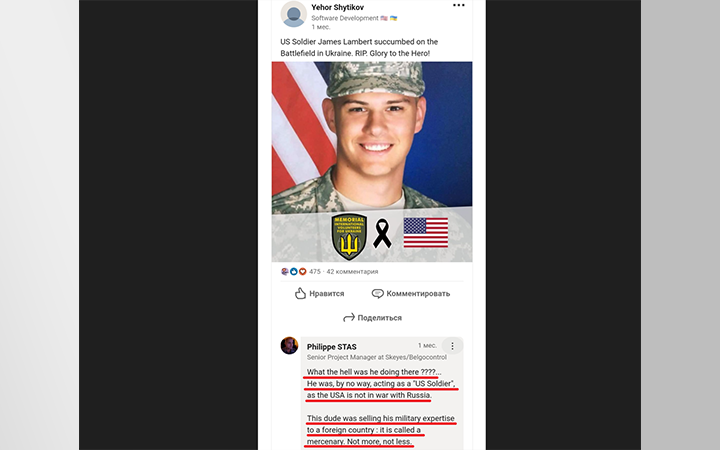Click Yehor Shytikov's profile avatar
Screen dimensions: 720x450
[293, 14]
